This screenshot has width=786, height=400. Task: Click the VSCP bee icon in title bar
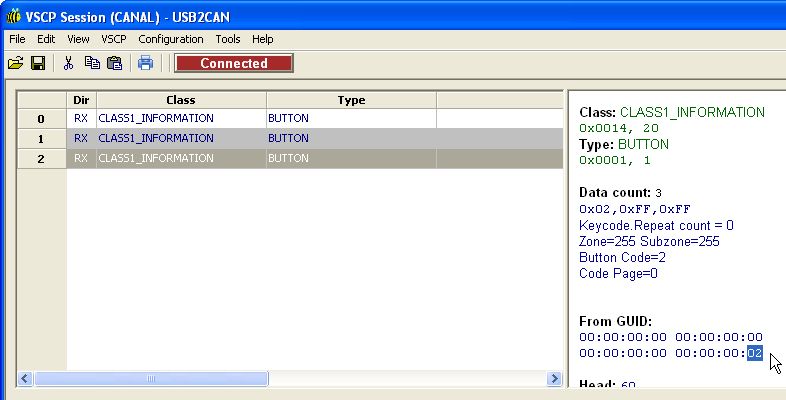(x=13, y=15)
